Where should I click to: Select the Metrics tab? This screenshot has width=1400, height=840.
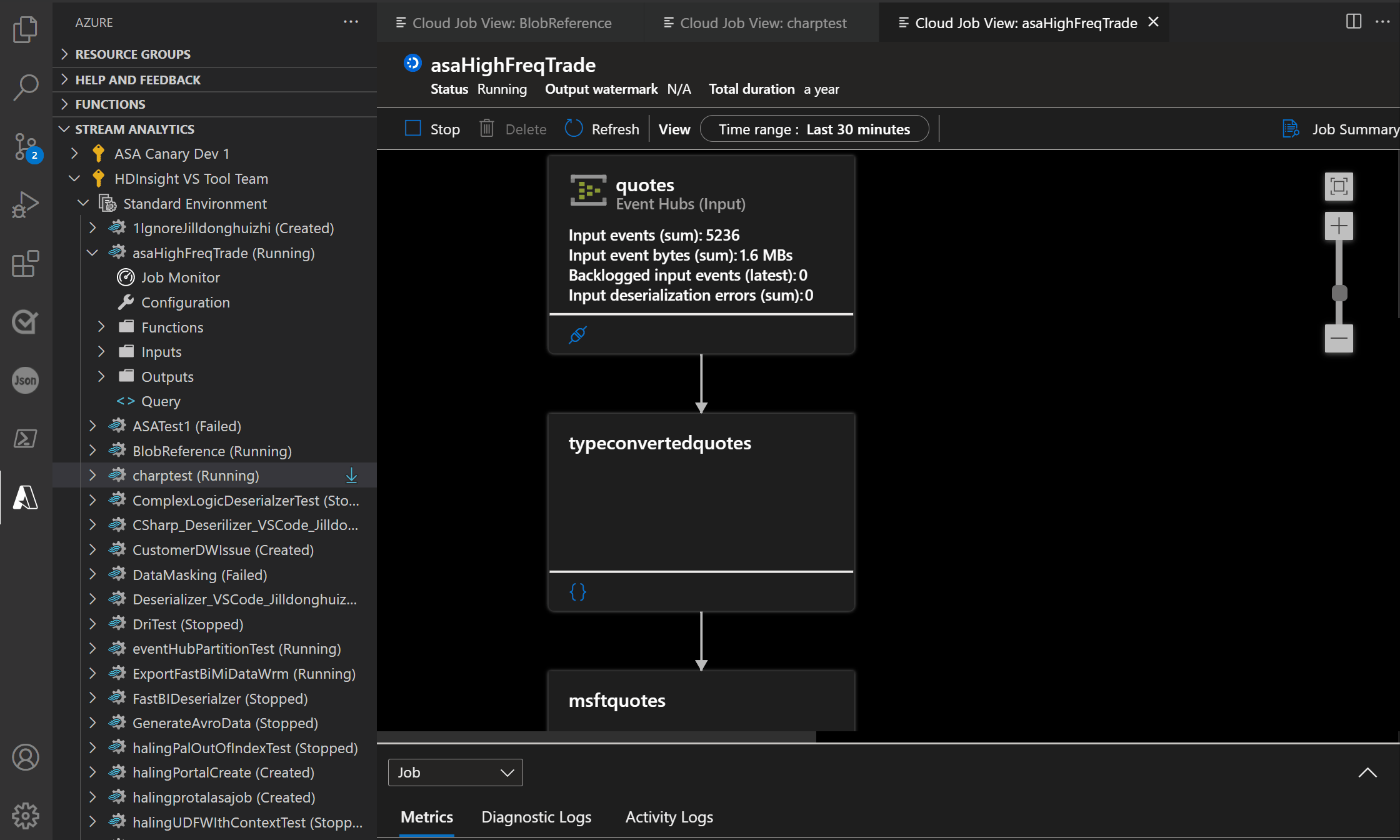[427, 817]
